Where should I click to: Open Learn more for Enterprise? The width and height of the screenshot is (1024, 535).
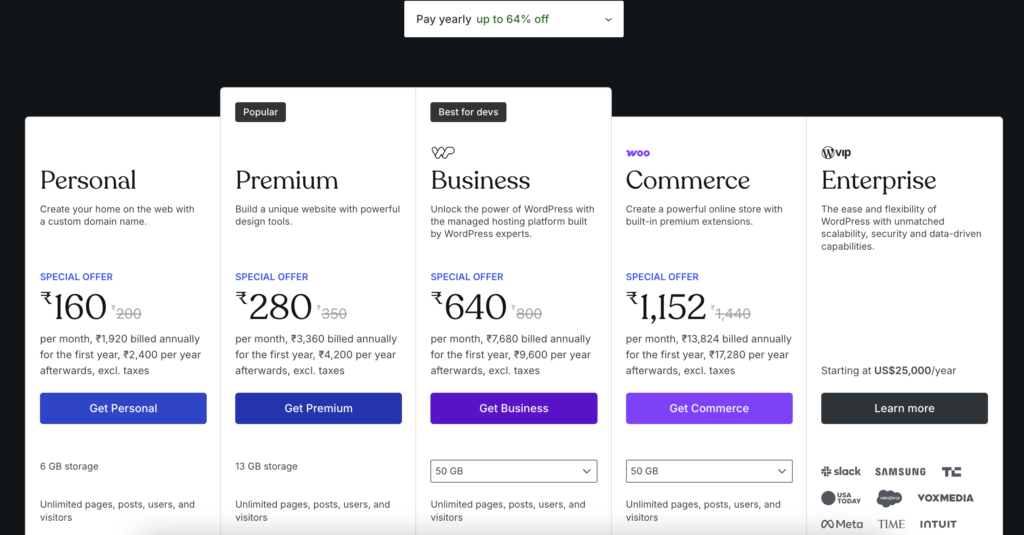point(904,408)
